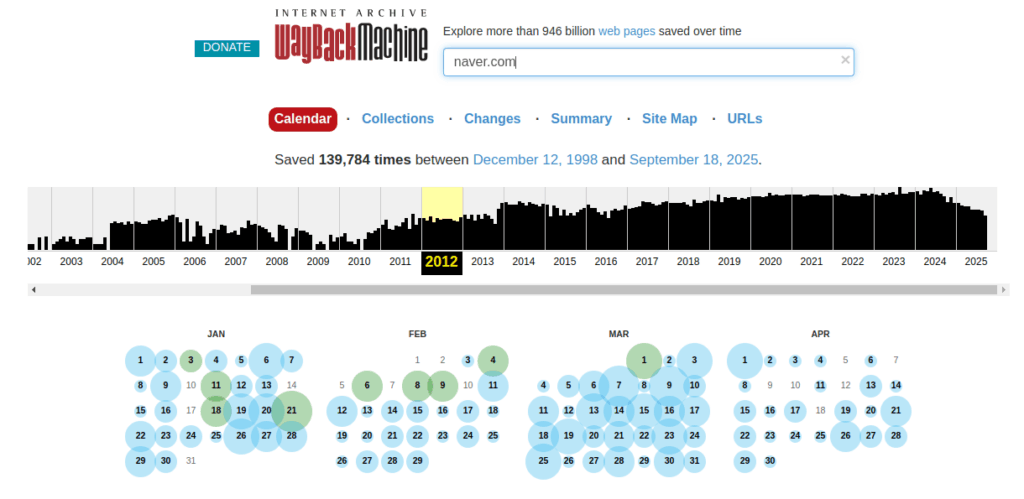Click the right scrollbar arrow under timeline

(1003, 290)
